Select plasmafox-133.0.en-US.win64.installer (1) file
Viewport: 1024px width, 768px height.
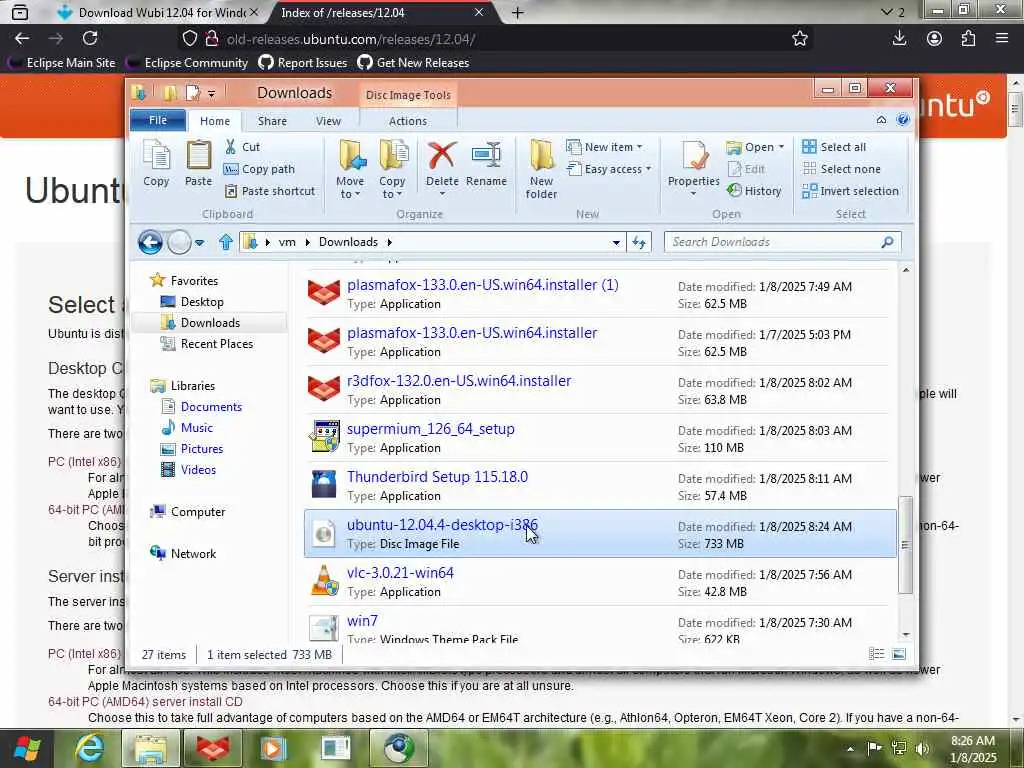pos(600,294)
